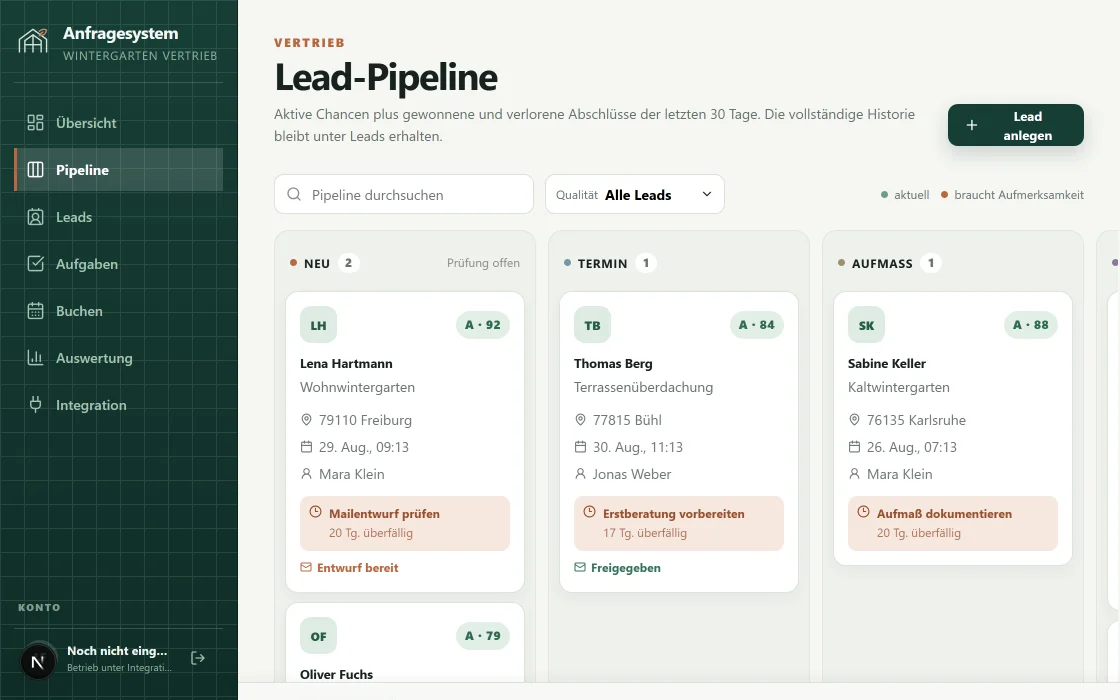The width and height of the screenshot is (1120, 700).
Task: Click the LH avatar on Lena Hartmann card
Action: point(319,325)
